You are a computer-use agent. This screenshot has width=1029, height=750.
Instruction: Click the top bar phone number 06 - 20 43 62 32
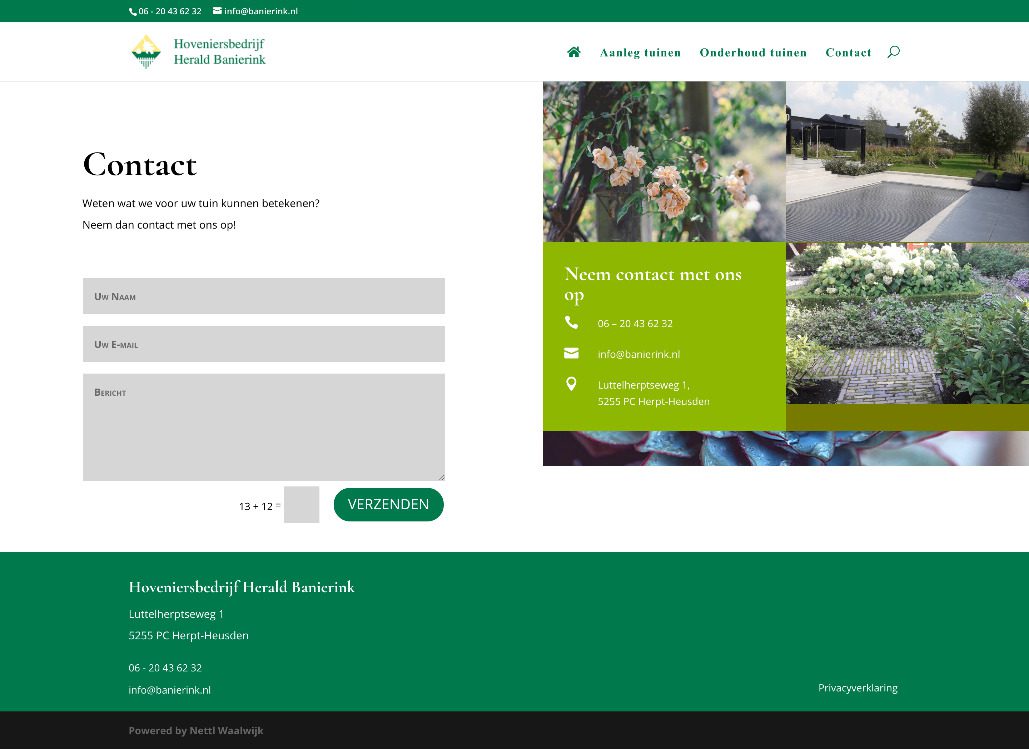[x=170, y=11]
